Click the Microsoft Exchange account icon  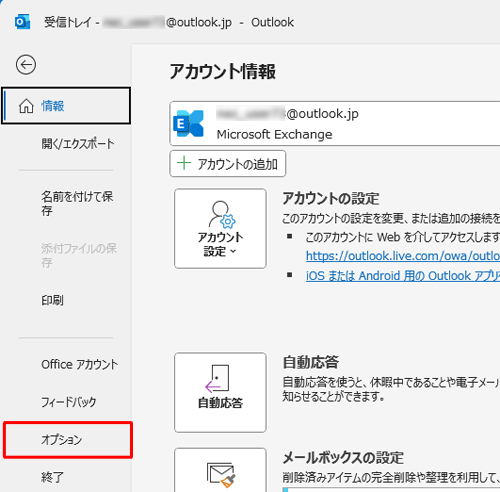coord(188,124)
